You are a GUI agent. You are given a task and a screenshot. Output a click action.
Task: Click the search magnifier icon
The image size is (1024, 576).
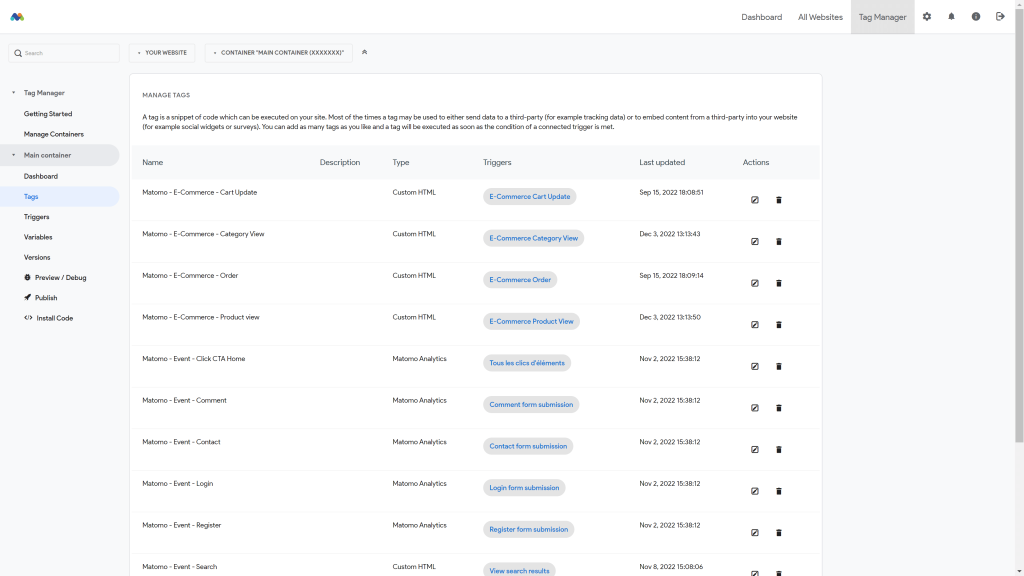pyautogui.click(x=18, y=53)
